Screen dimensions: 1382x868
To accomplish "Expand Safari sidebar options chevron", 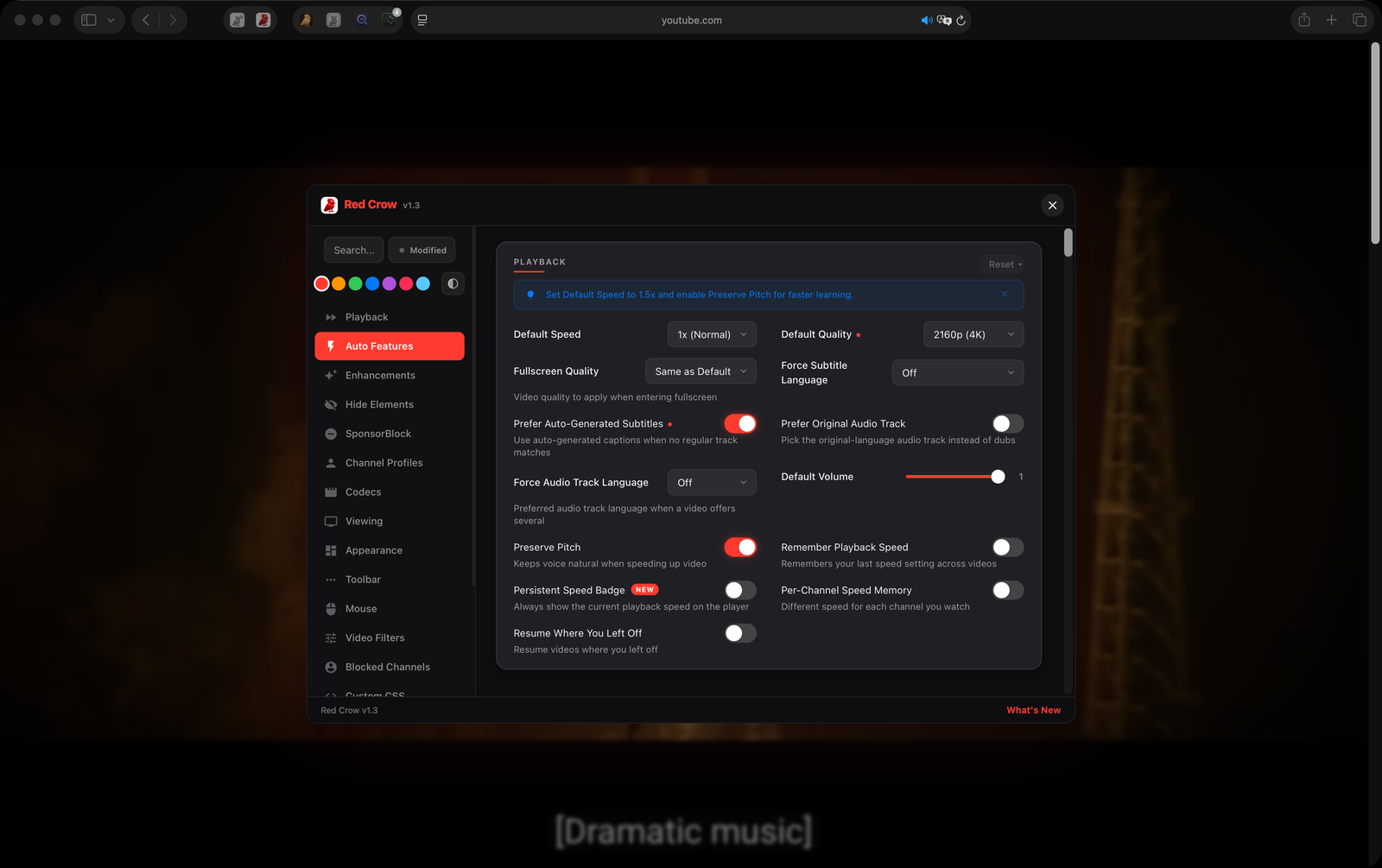I will [111, 20].
